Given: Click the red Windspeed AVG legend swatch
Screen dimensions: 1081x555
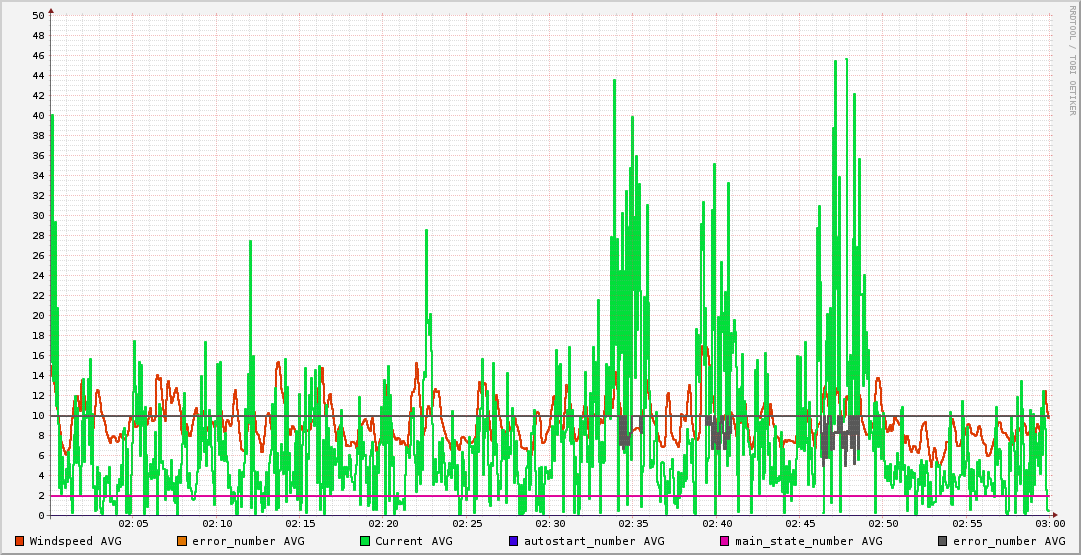Looking at the screenshot, I should click(19, 541).
